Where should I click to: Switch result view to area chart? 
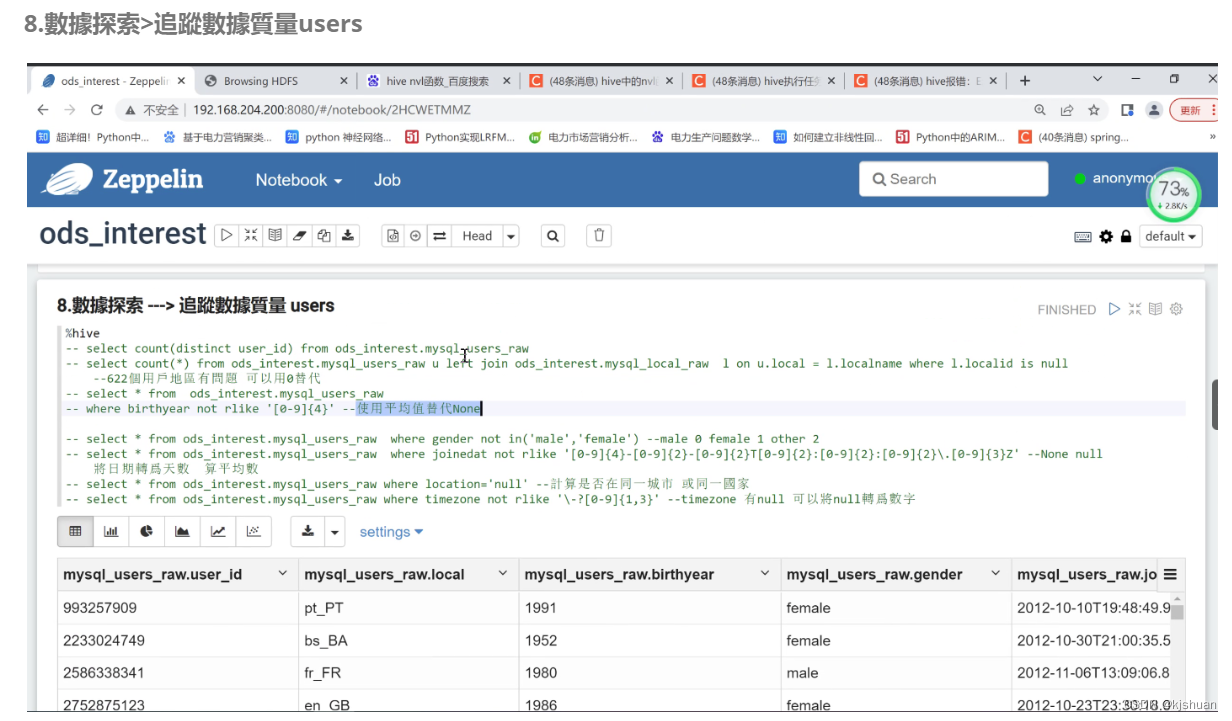coord(182,532)
